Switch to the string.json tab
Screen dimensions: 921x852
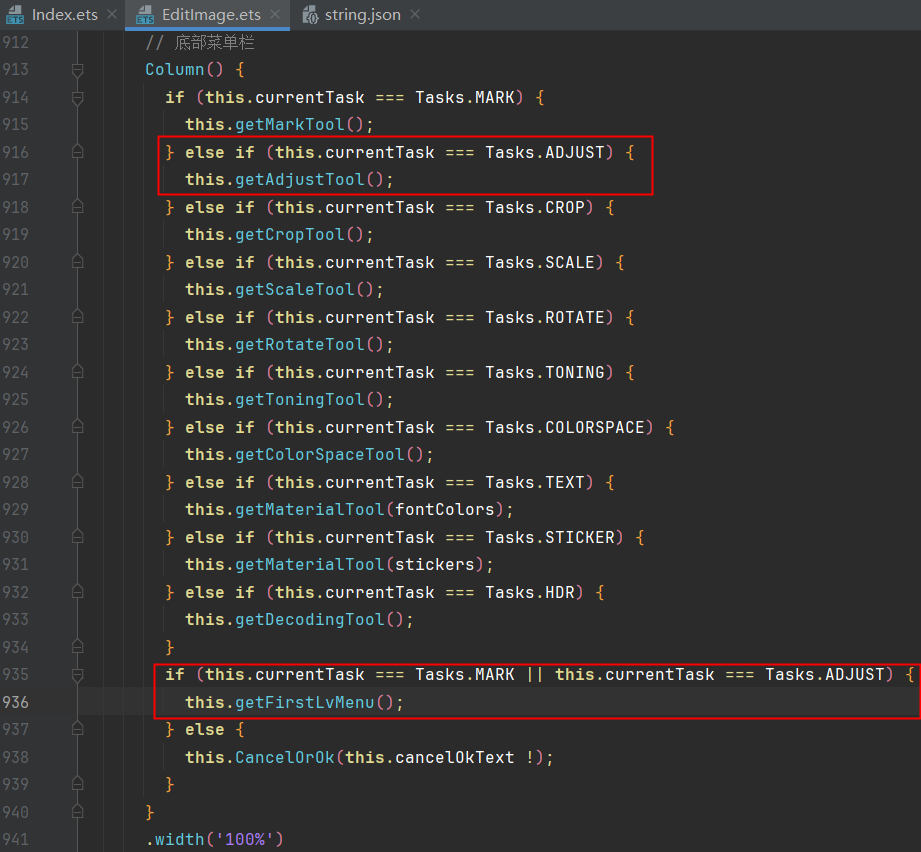click(362, 15)
